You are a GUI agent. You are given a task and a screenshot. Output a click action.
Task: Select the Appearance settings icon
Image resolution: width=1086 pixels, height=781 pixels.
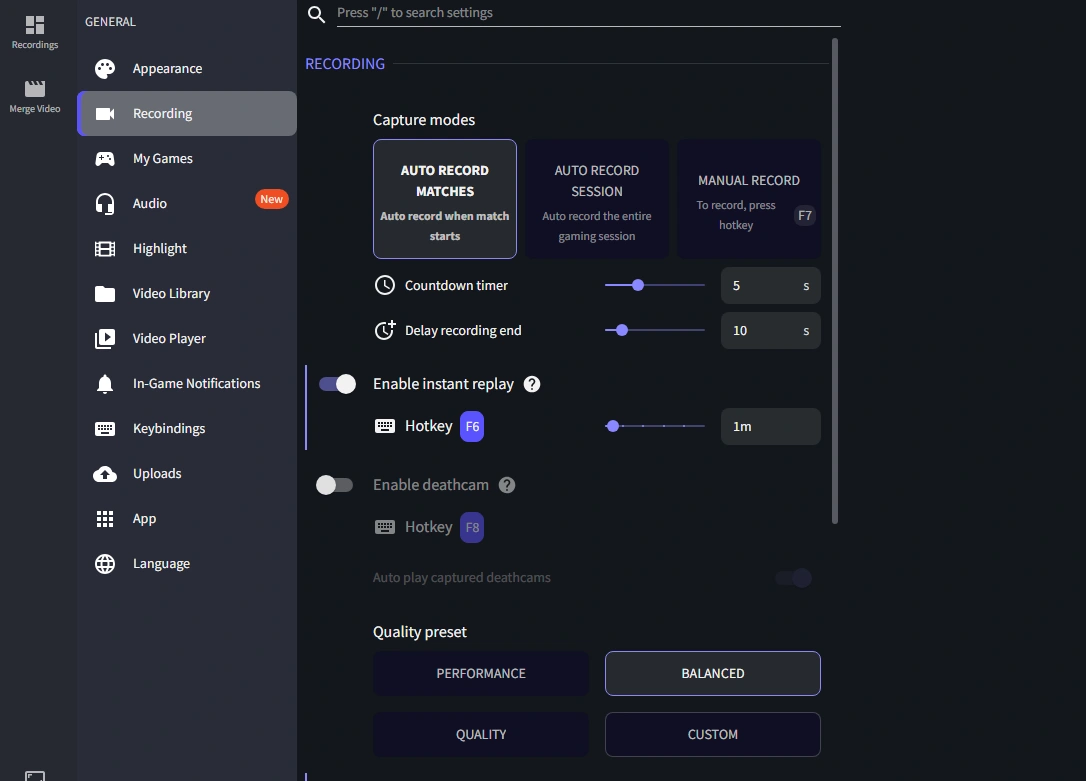105,68
